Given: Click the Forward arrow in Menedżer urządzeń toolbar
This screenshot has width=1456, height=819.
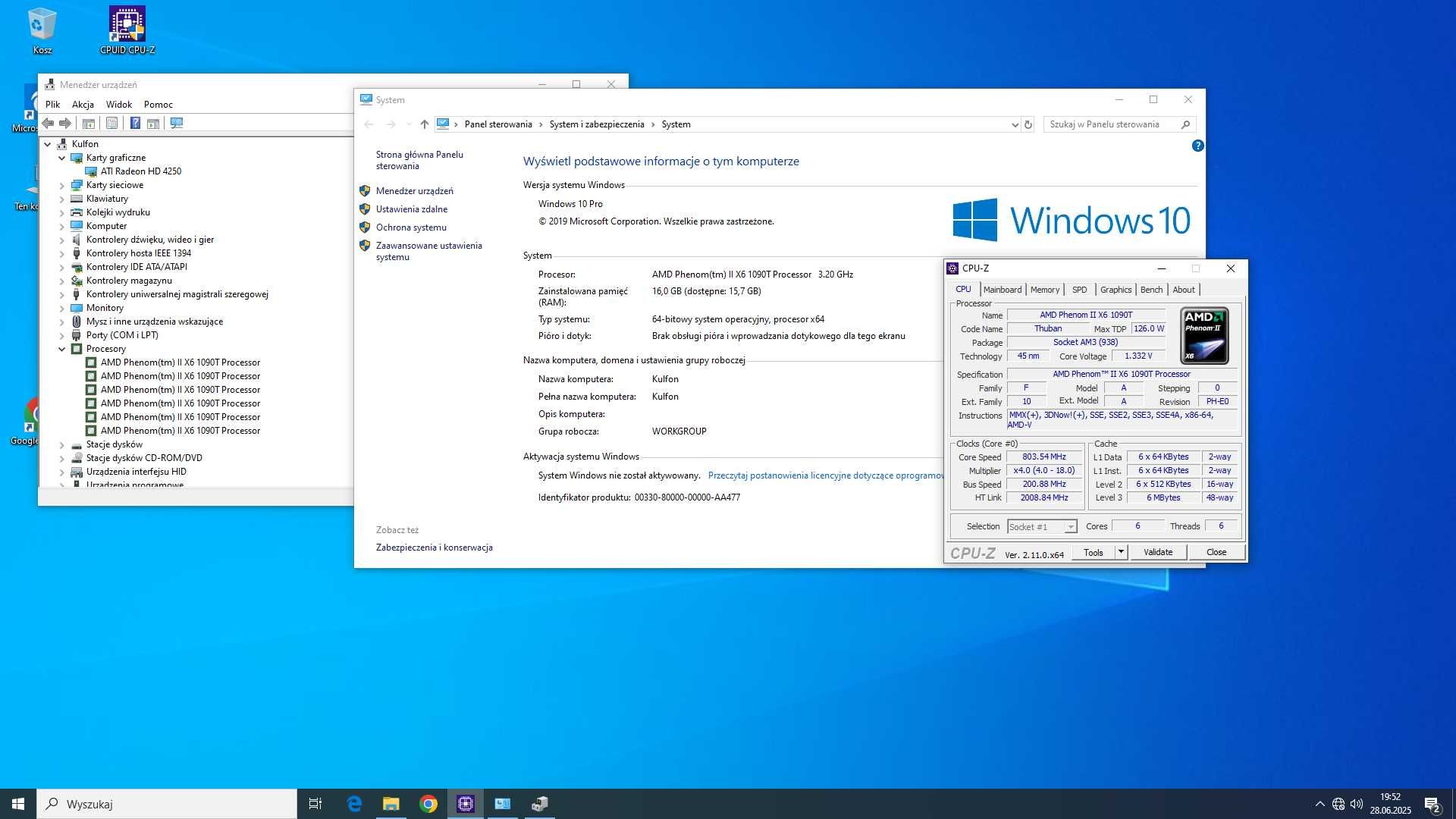Looking at the screenshot, I should 65,123.
